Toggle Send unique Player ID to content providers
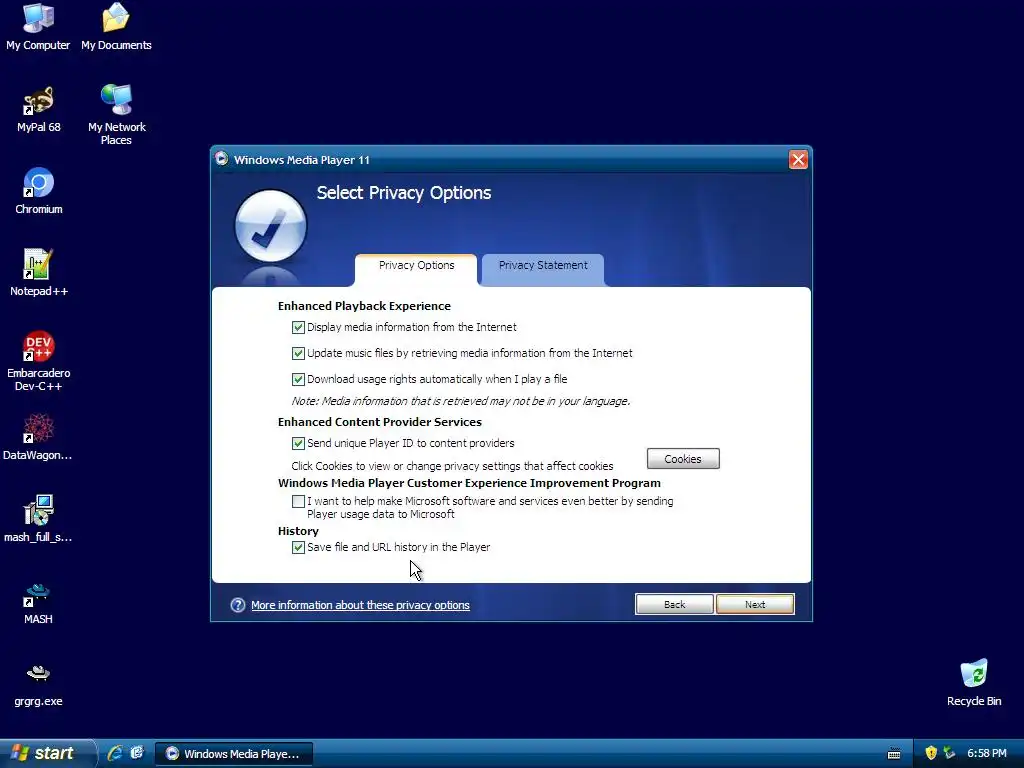1024x768 pixels. coord(298,443)
